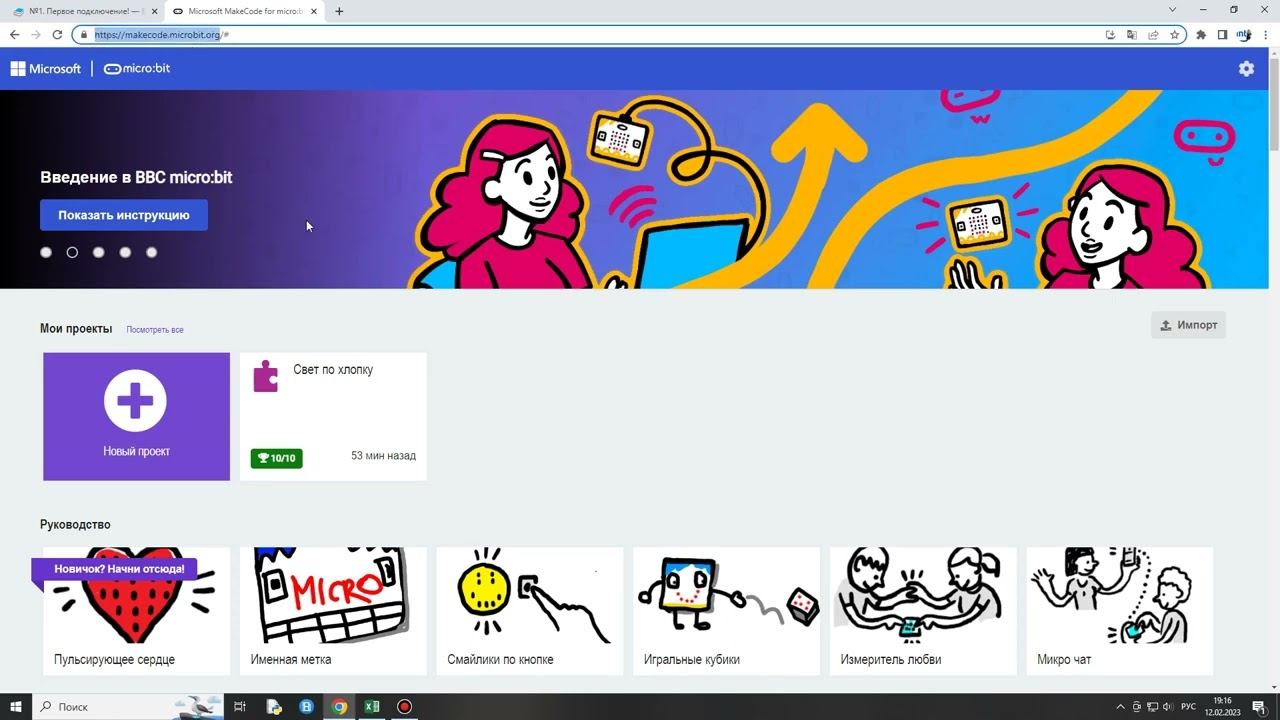Click the Windows Поиск search box
The height and width of the screenshot is (720, 1280).
pos(128,706)
